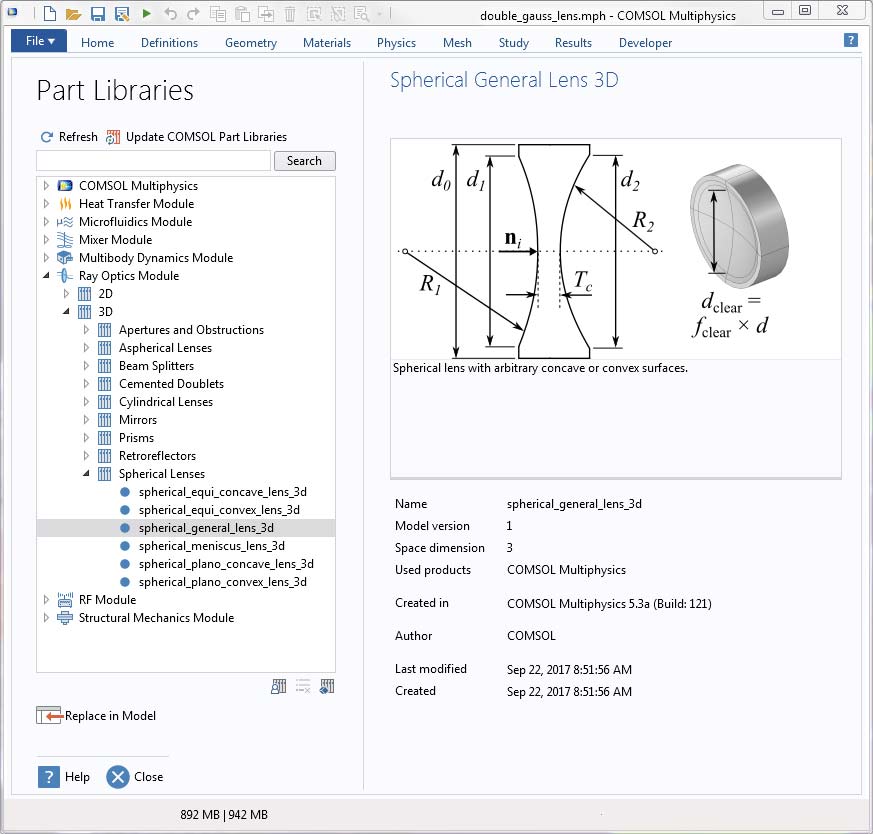Click the Refresh icon in Part Libraries
This screenshot has height=834, width=873.
(46, 137)
